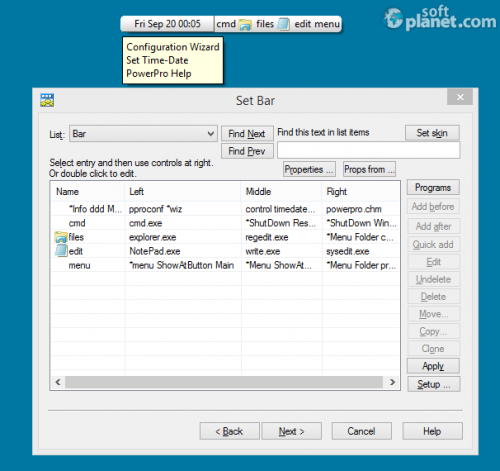Viewport: 500px width, 471px height.
Task: Click the Edit button on right panel
Action: click(433, 262)
